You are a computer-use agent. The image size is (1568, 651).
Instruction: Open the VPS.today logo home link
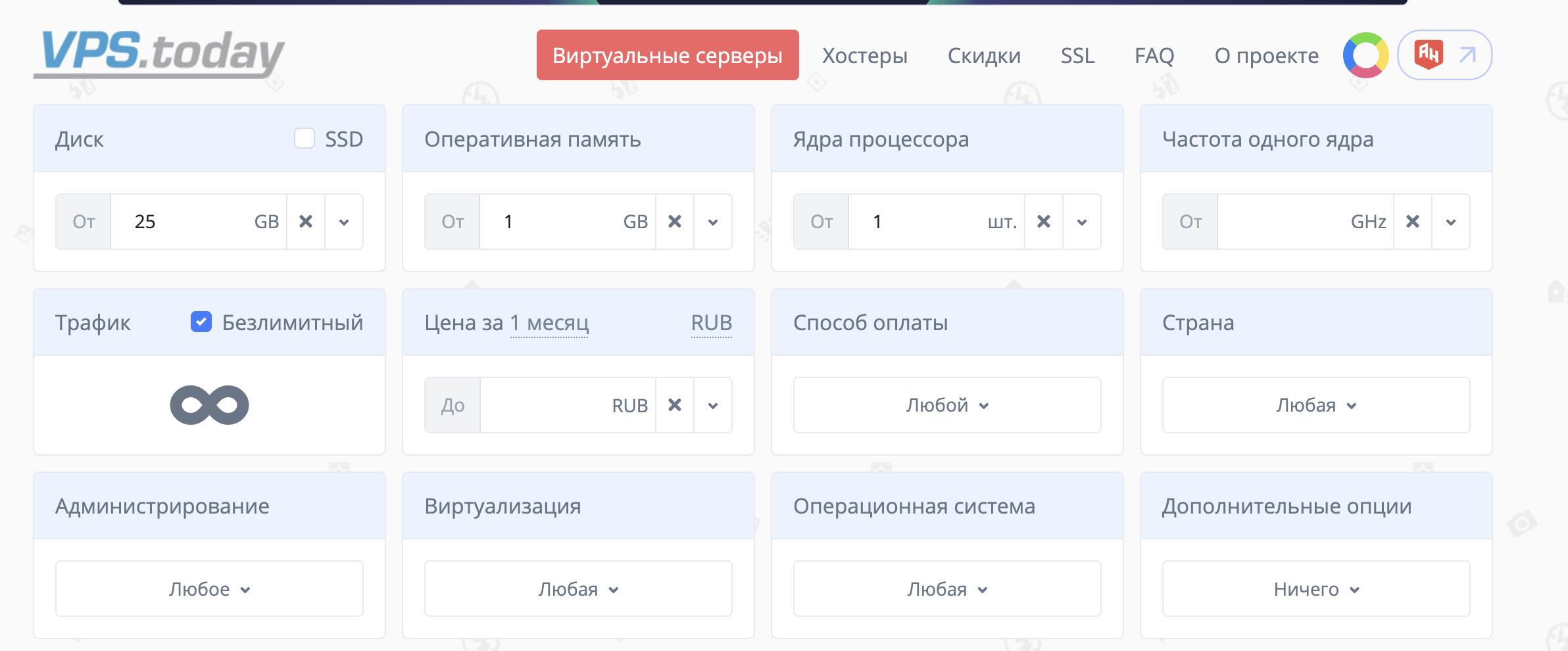159,54
